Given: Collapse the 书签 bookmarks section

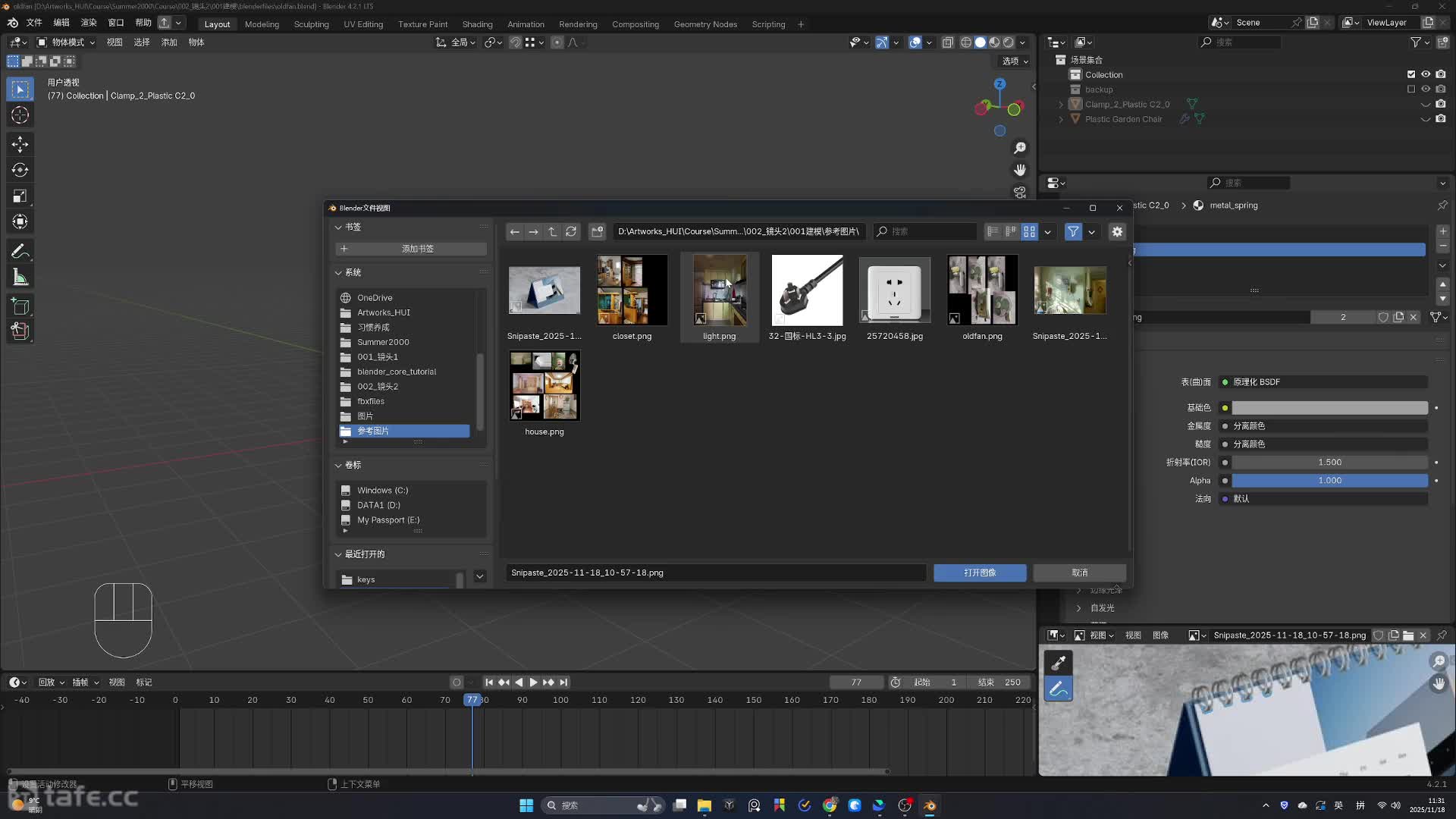Looking at the screenshot, I should pyautogui.click(x=339, y=227).
